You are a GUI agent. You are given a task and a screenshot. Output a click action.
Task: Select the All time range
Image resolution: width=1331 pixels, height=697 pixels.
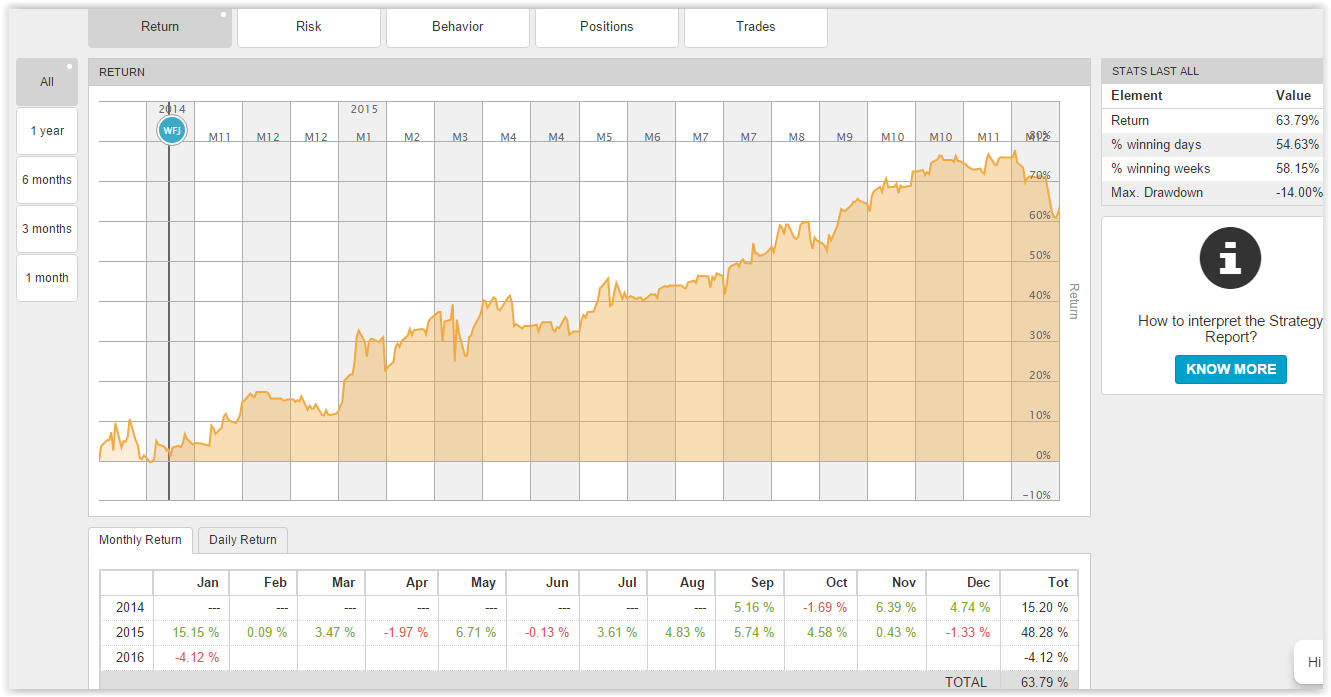(x=47, y=82)
